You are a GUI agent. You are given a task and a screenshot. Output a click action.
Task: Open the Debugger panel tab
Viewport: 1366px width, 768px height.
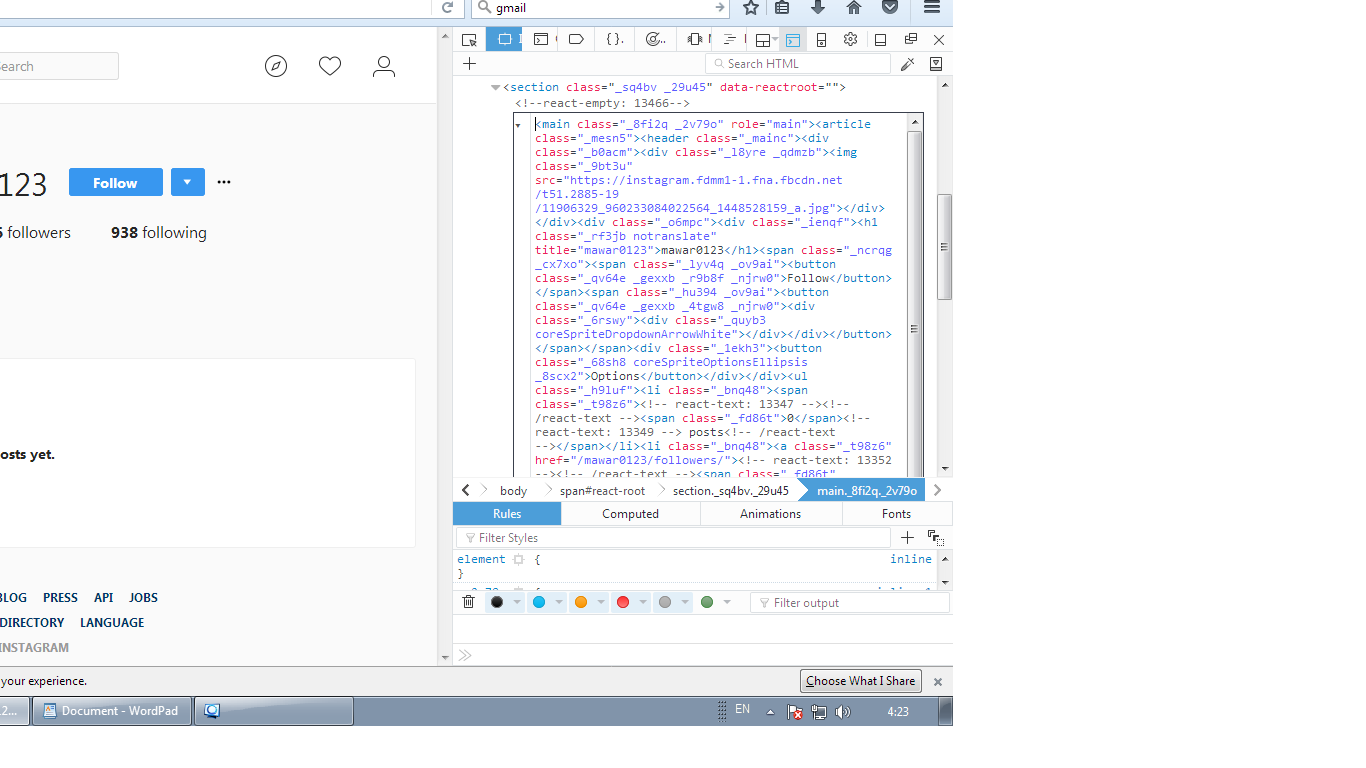[576, 40]
